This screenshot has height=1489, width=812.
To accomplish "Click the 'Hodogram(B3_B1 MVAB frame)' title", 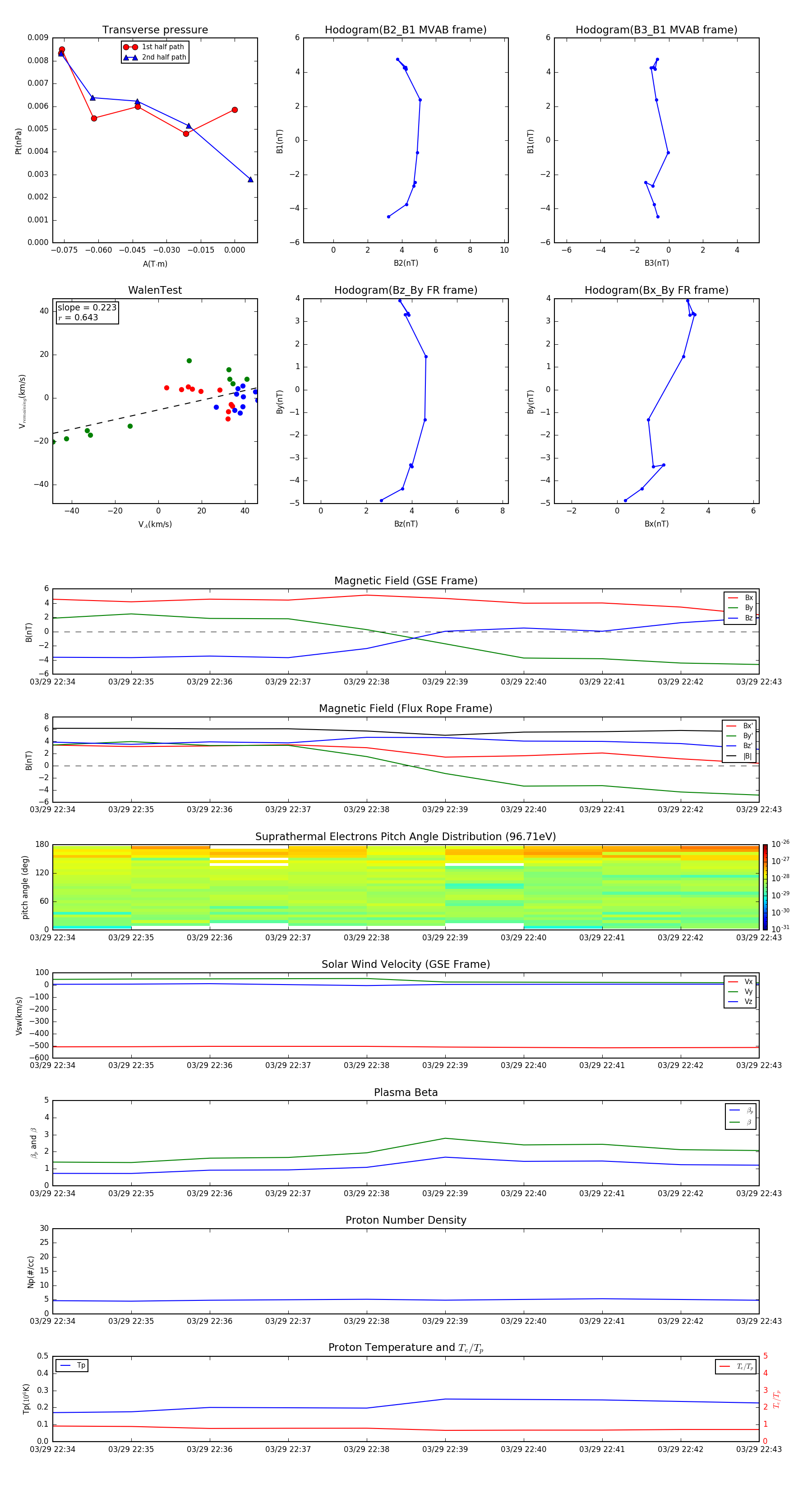I will point(656,30).
